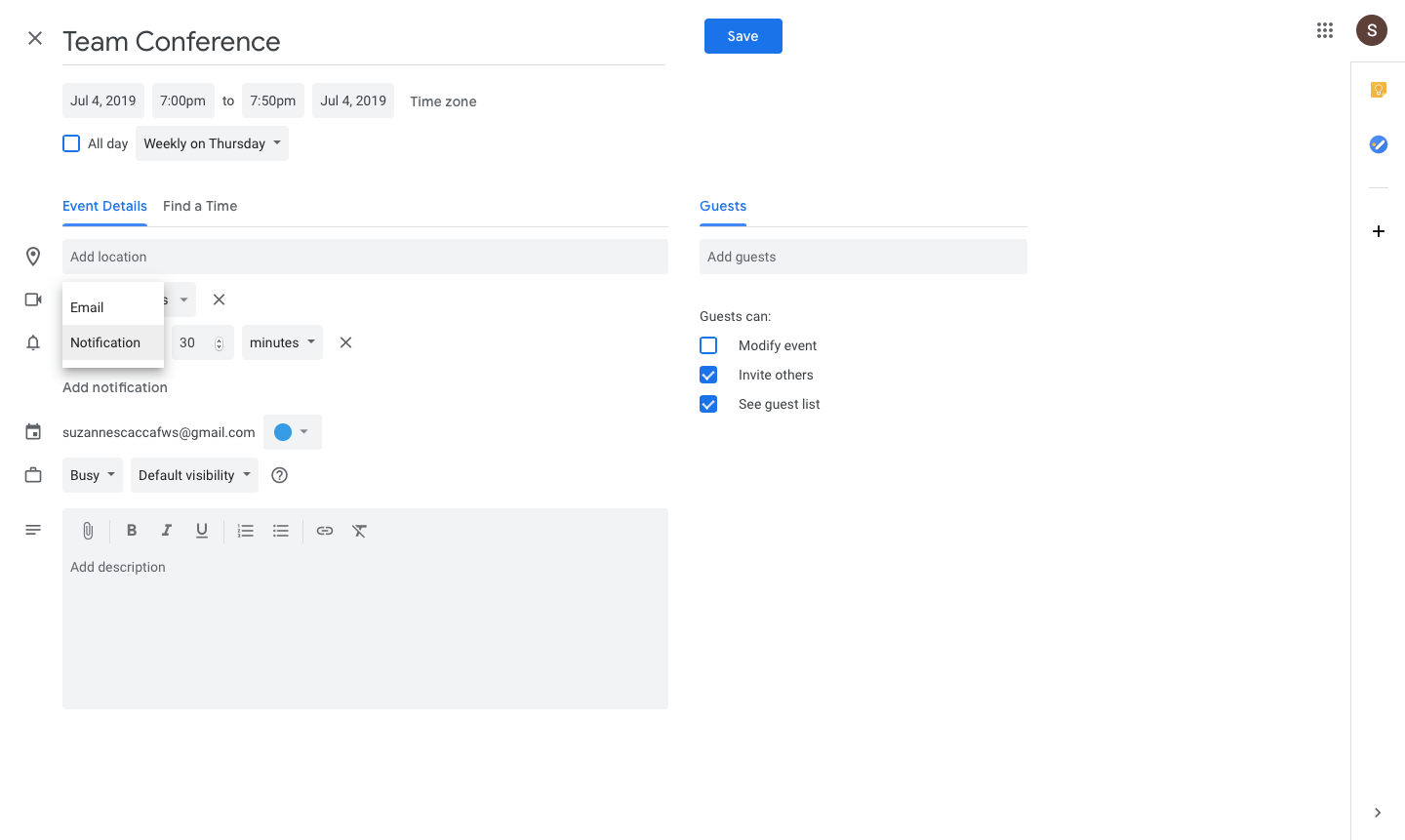Screen dimensions: 1405x840
Task: Click the description lines icon
Action: [x=33, y=530]
